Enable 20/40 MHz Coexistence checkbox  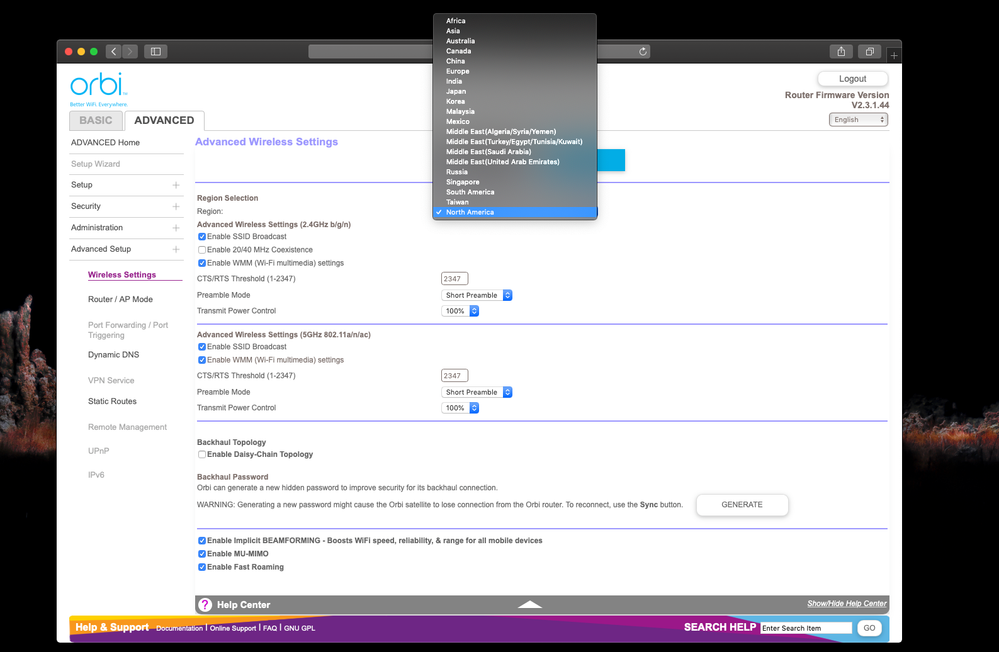click(x=202, y=250)
